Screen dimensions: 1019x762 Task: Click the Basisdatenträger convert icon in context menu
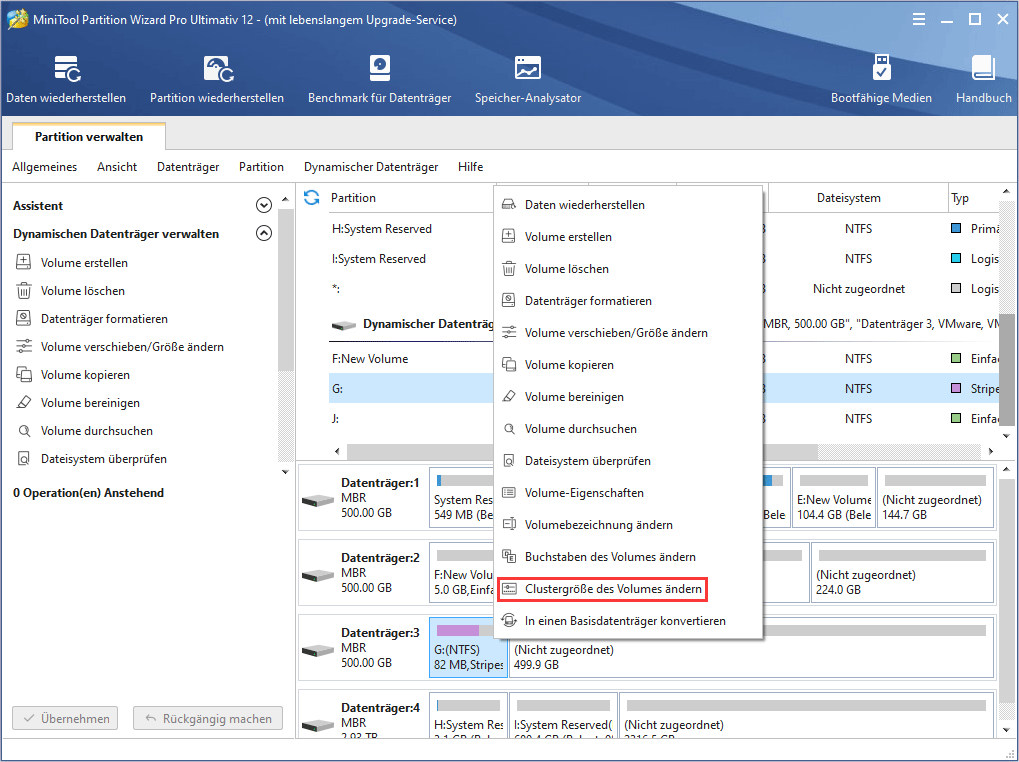[x=509, y=620]
